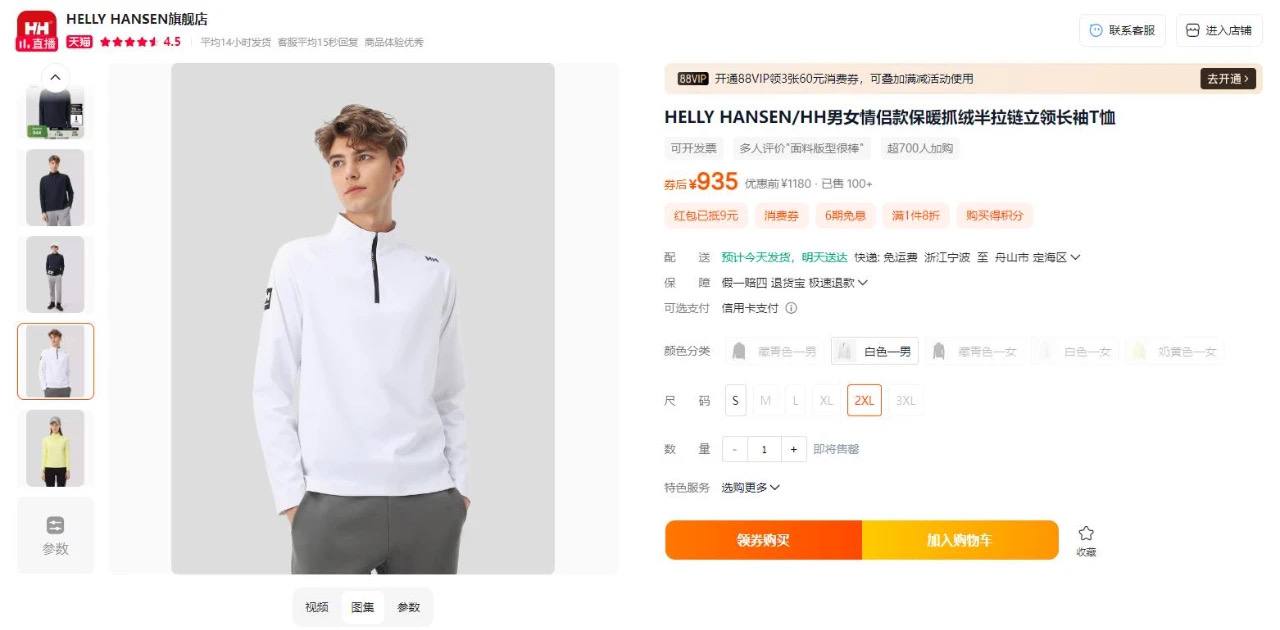
Task: Click the info icon beside 信用卡支付
Action: point(791,308)
